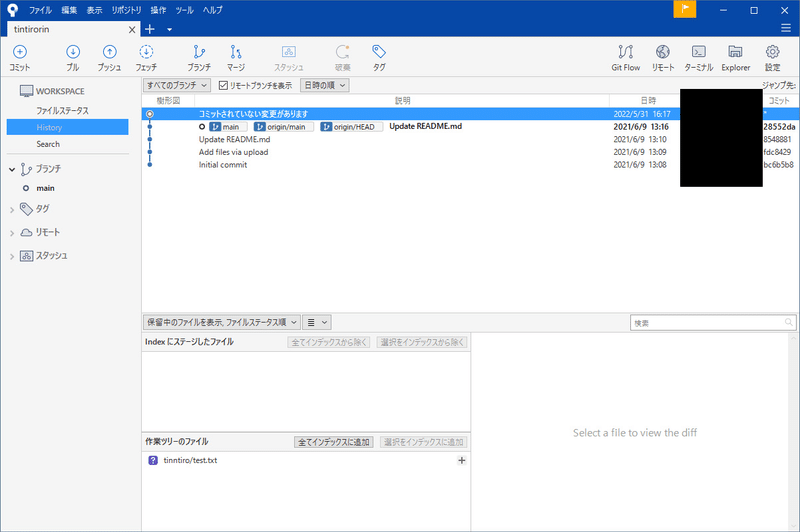This screenshot has height=532, width=800.
Task: Click the diff panel vertical scrollbar
Action: 793,433
